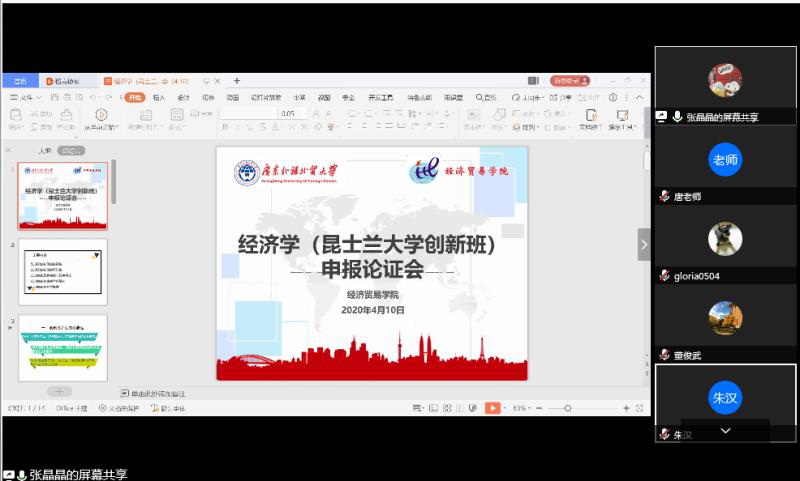Click 唐老师 muted microphone icon
The height and width of the screenshot is (481, 800).
[664, 197]
